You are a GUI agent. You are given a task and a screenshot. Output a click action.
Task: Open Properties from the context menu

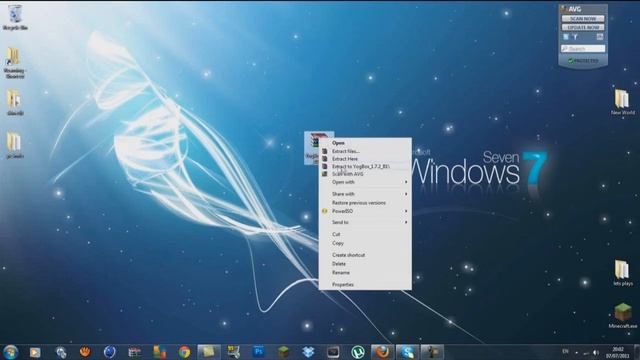pyautogui.click(x=365, y=285)
